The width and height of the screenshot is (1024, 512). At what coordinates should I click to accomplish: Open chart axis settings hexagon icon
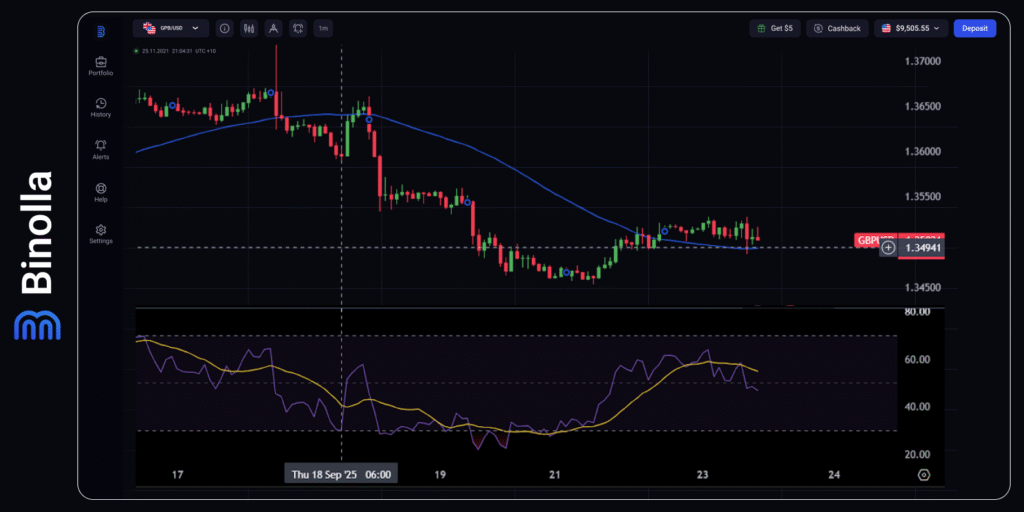point(924,474)
